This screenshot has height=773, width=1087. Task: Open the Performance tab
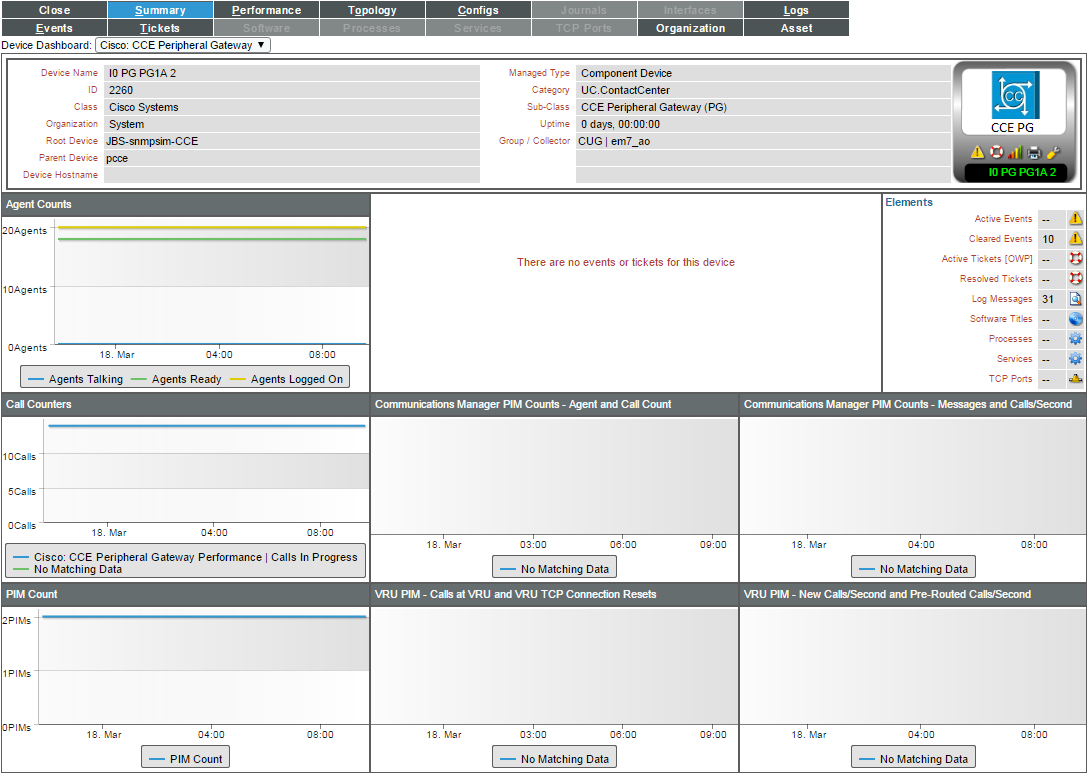[266, 10]
